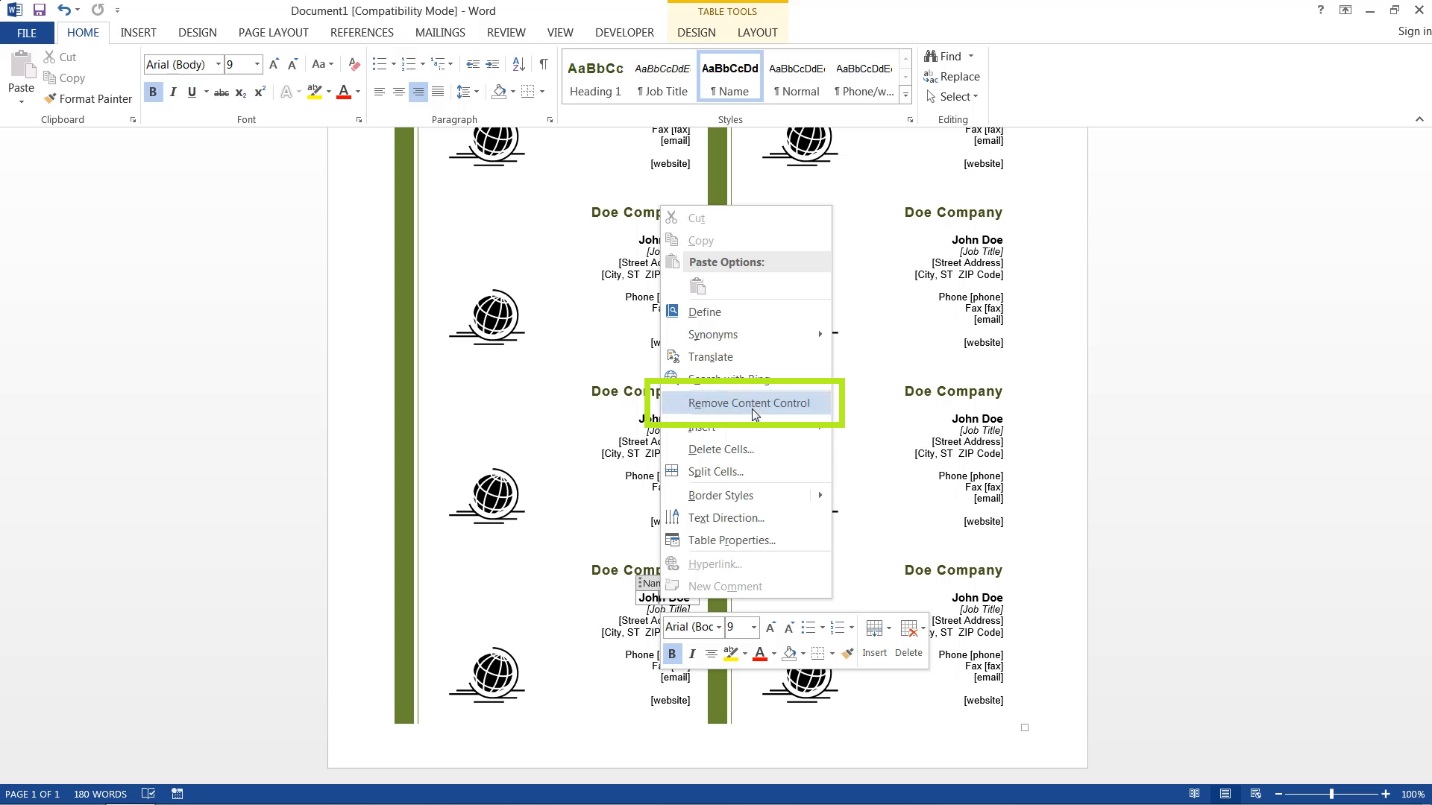Increase paragraph indent from ribbon
The height and width of the screenshot is (805, 1432).
pyautogui.click(x=492, y=65)
